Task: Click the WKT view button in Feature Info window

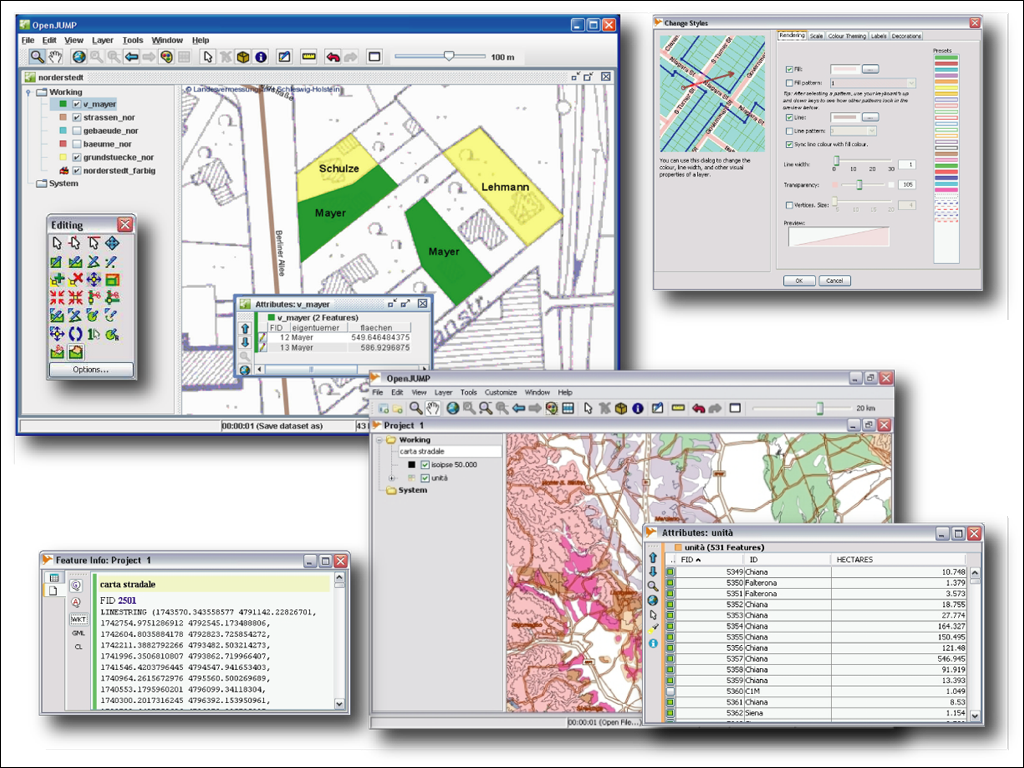Action: pos(78,618)
